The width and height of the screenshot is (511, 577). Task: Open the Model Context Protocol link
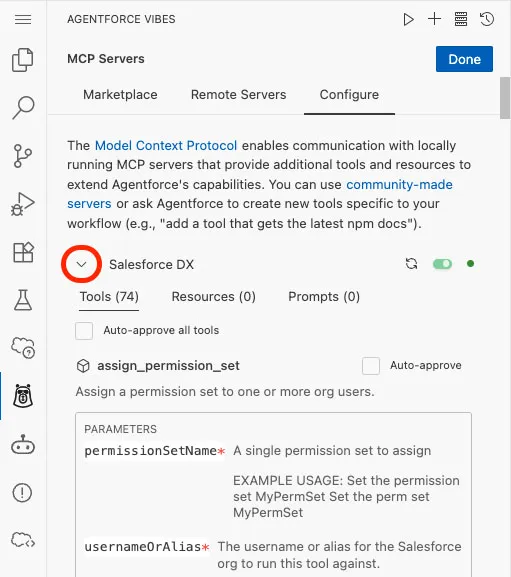pos(166,146)
